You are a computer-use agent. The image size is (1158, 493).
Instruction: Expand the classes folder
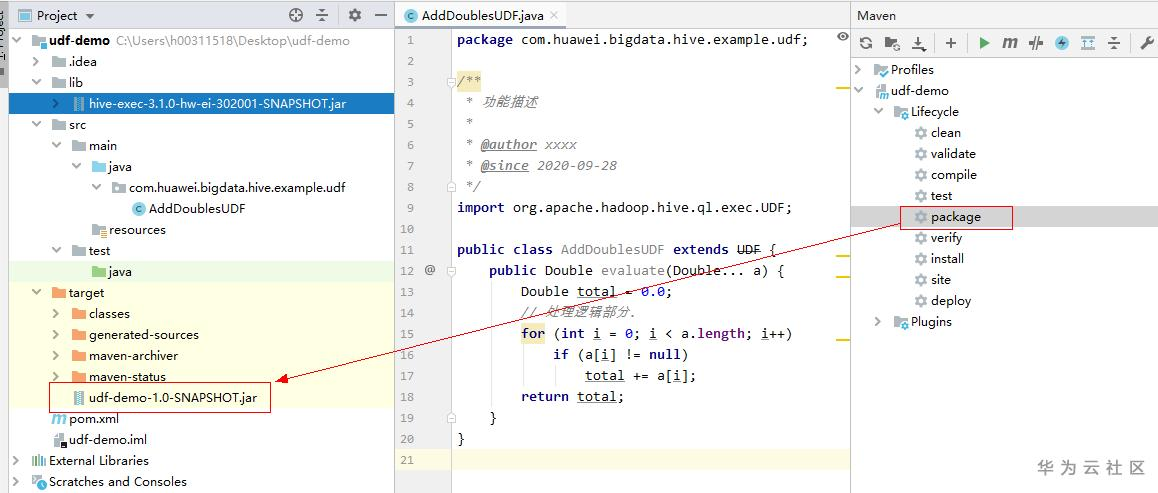[x=56, y=314]
